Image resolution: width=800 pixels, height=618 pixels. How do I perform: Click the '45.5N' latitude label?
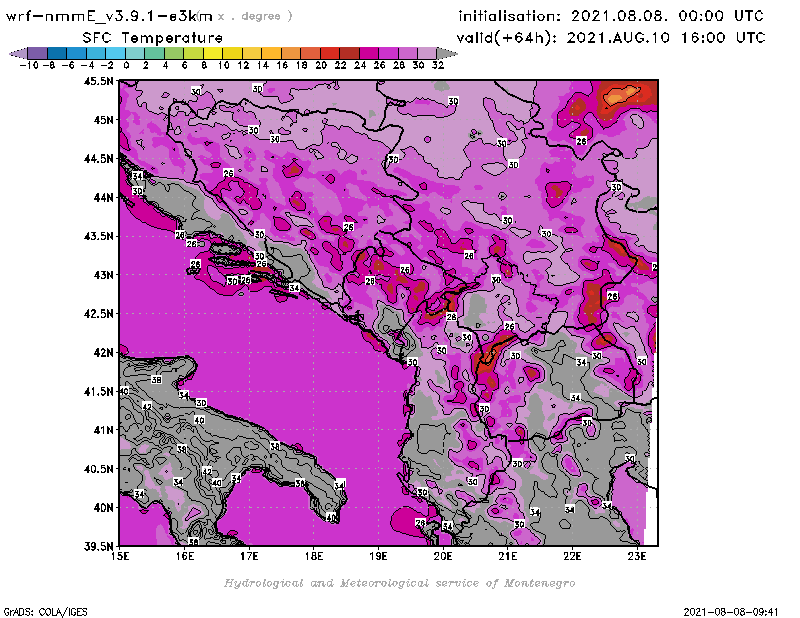click(98, 81)
